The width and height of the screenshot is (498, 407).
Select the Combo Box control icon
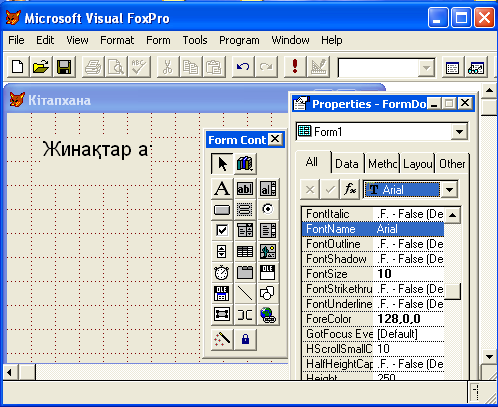[245, 230]
